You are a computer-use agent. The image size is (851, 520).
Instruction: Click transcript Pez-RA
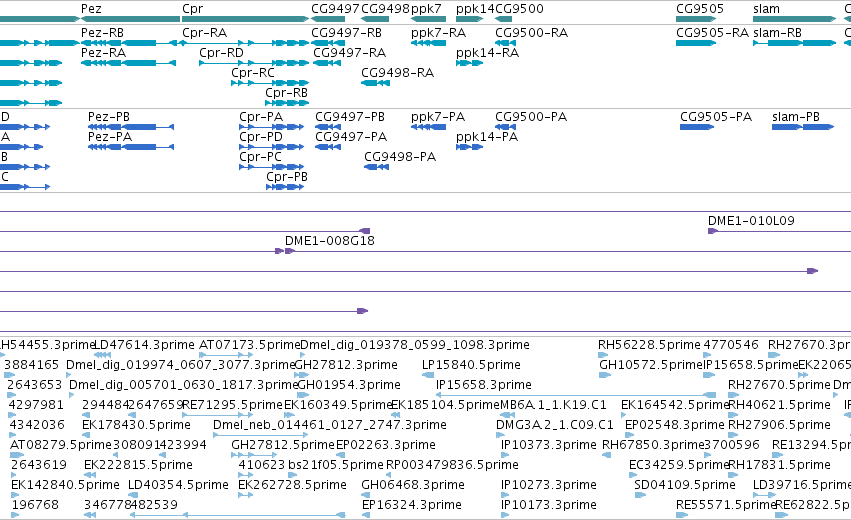point(103,53)
